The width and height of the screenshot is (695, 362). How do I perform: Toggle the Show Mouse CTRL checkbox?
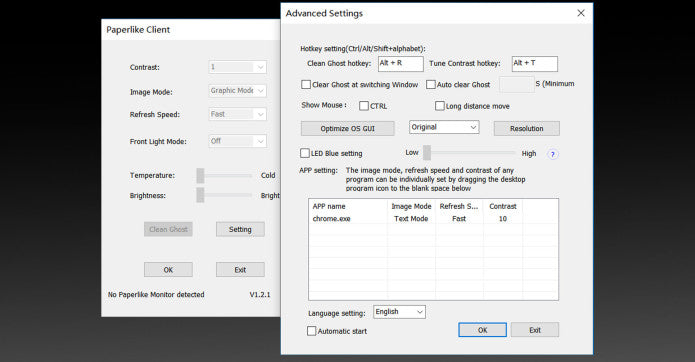tap(364, 106)
